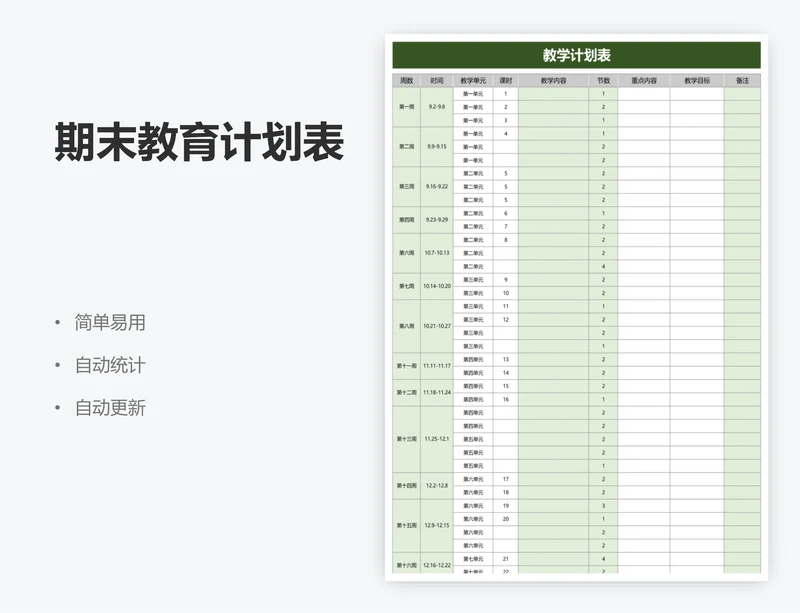Select the 备注 column header
Viewport: 800px width, 613px height.
[x=742, y=81]
